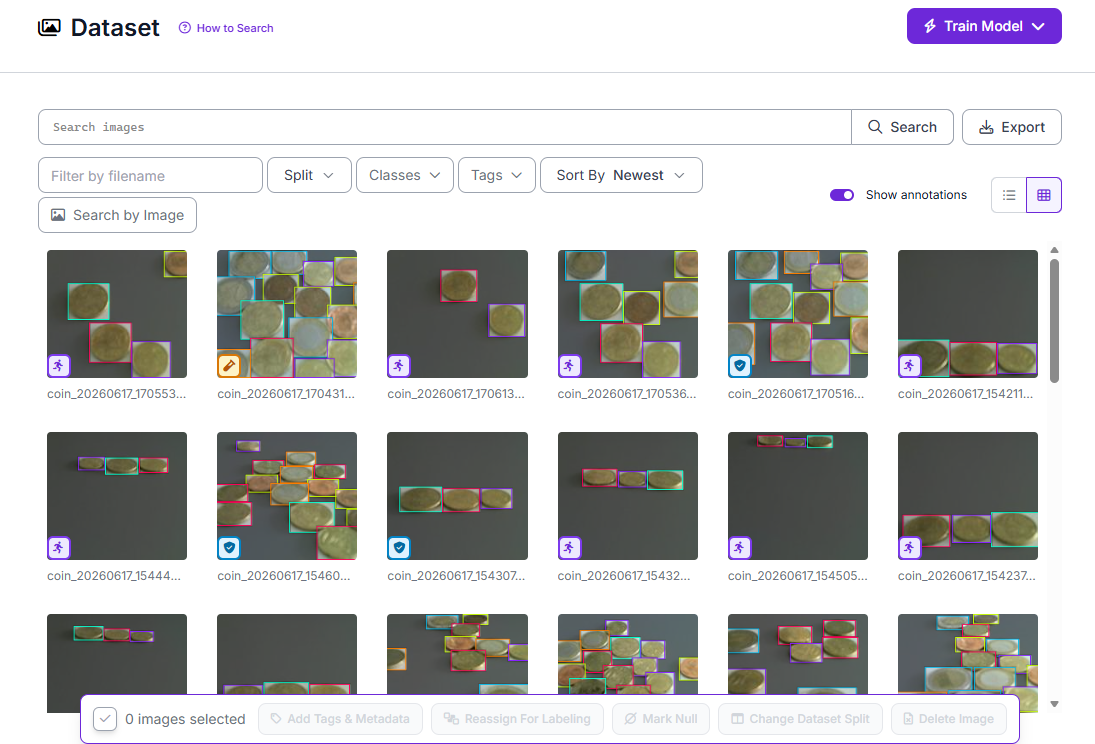Screen dimensions: 1095x744
Task: Click the scrollbar down arrow
Action: coord(1054,704)
